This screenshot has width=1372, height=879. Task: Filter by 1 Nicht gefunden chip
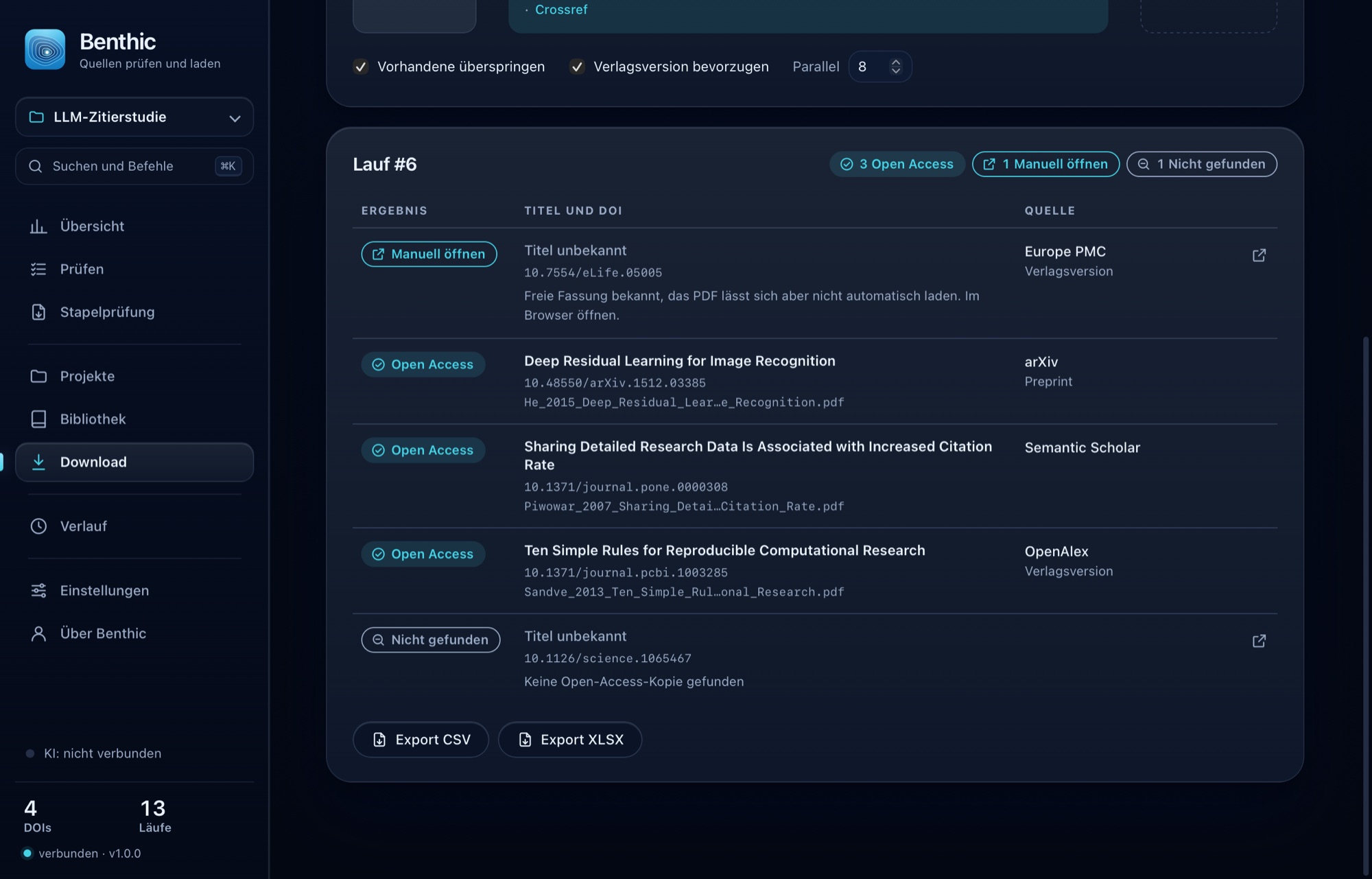coord(1201,164)
